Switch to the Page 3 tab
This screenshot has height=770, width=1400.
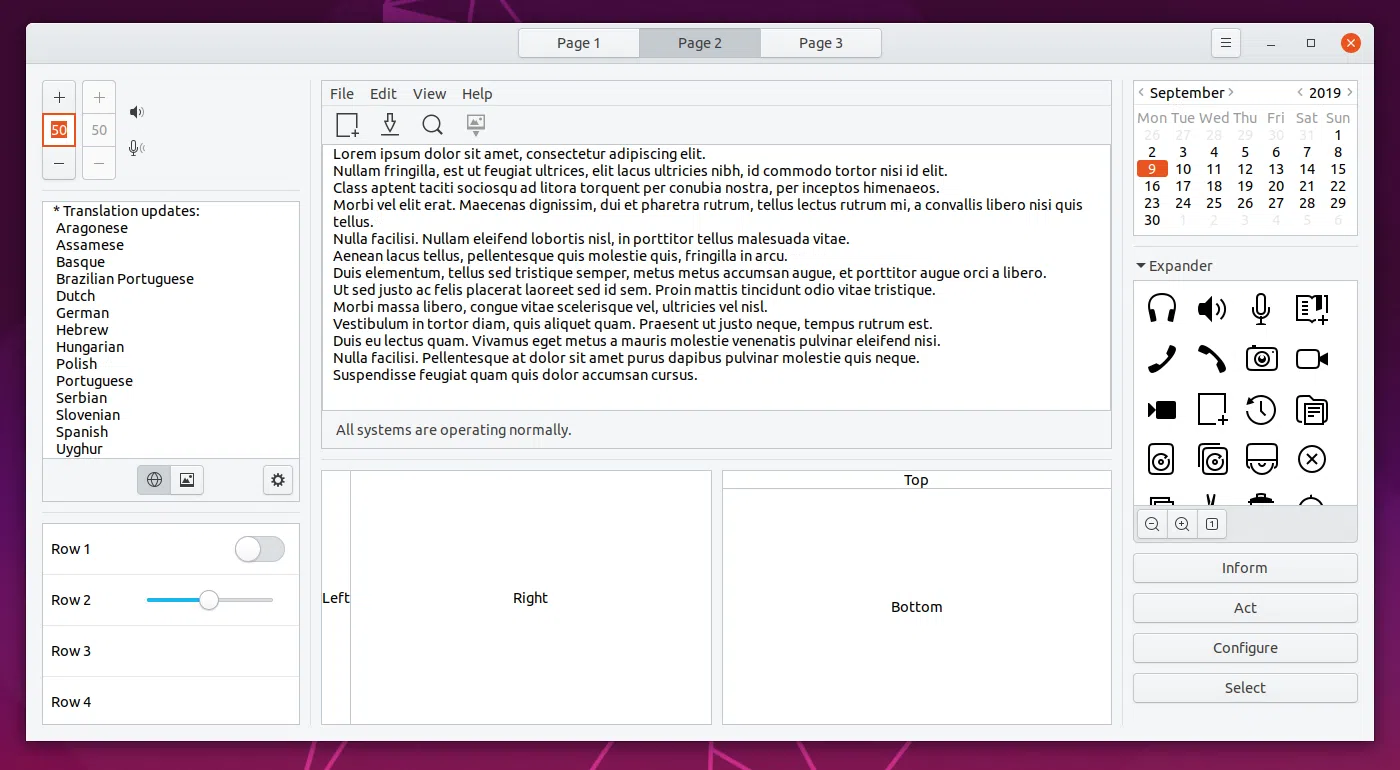click(820, 43)
